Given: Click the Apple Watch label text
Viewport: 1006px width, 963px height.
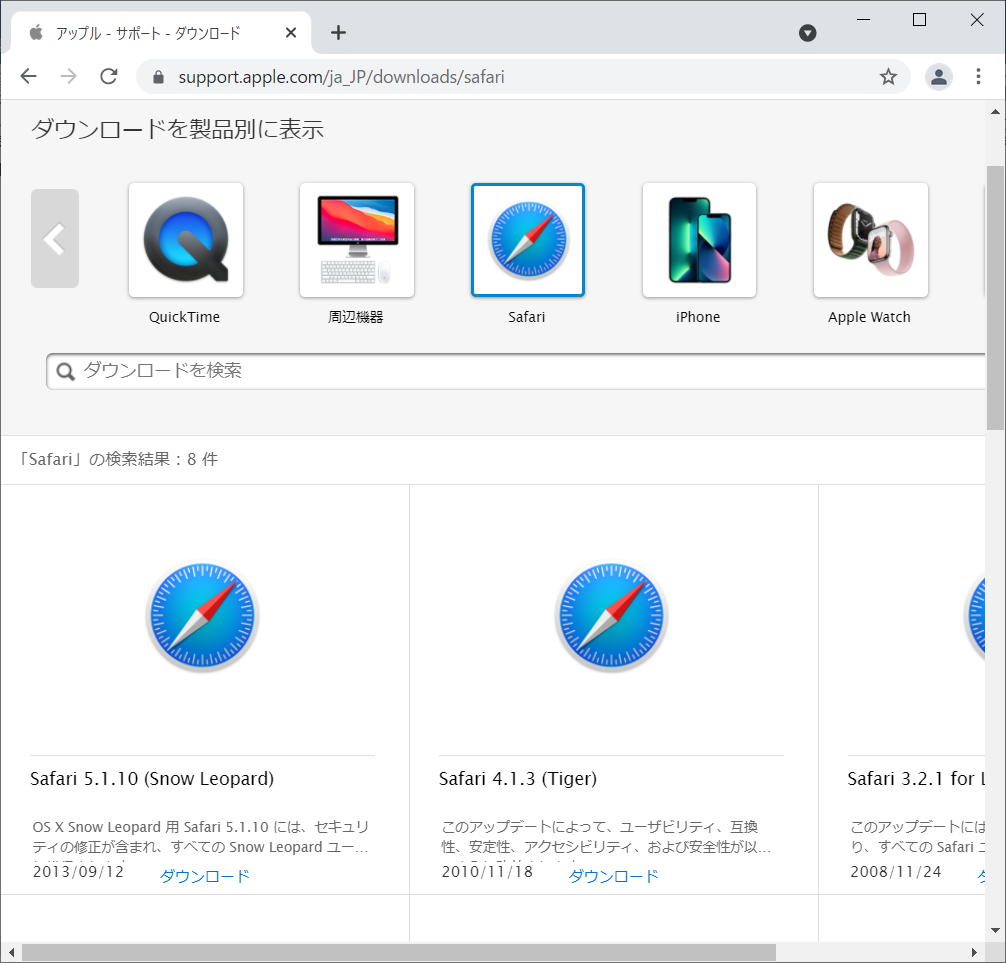Looking at the screenshot, I should tap(869, 317).
